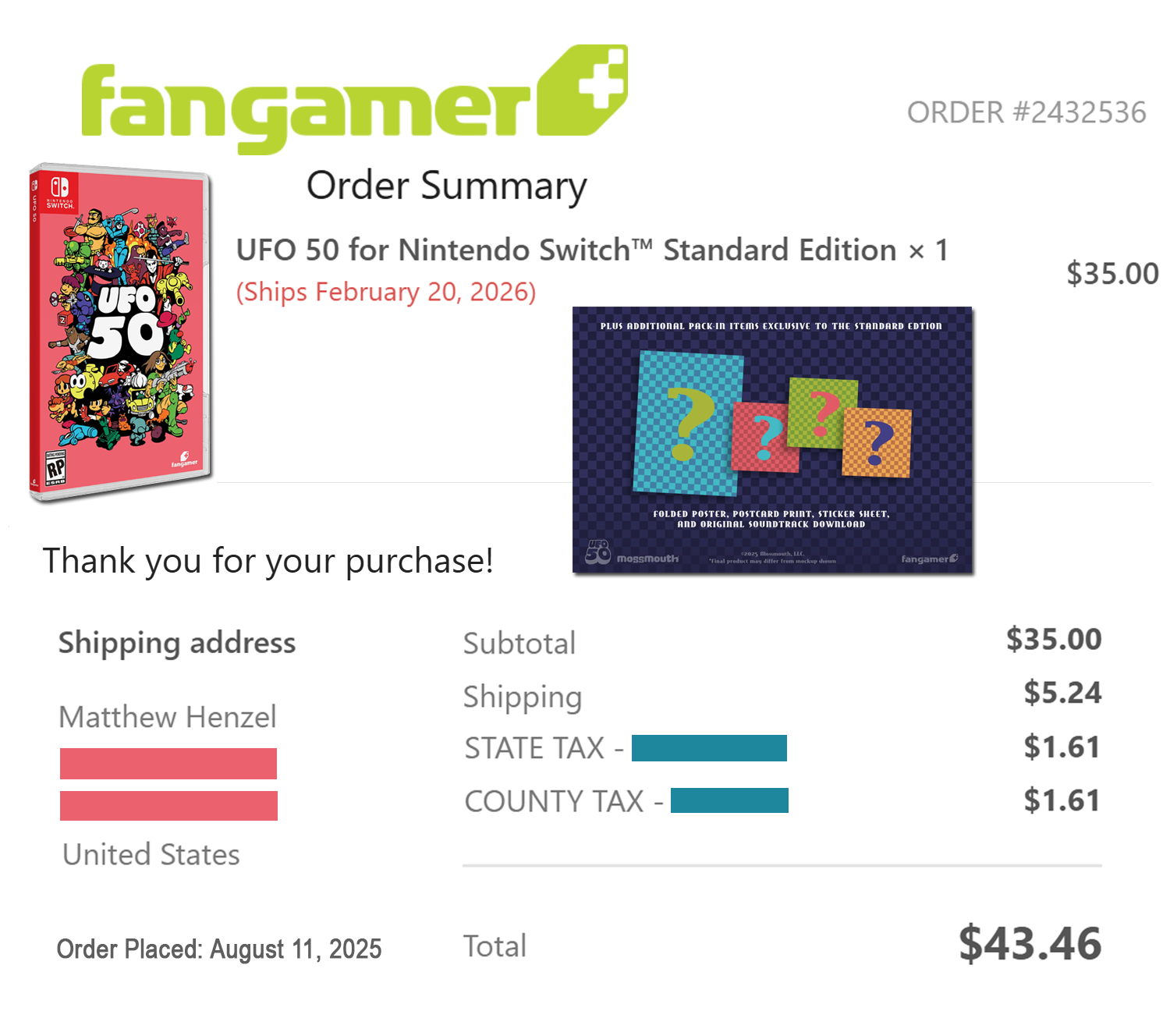
Task: Click the order number #2432536
Action: click(x=1026, y=112)
